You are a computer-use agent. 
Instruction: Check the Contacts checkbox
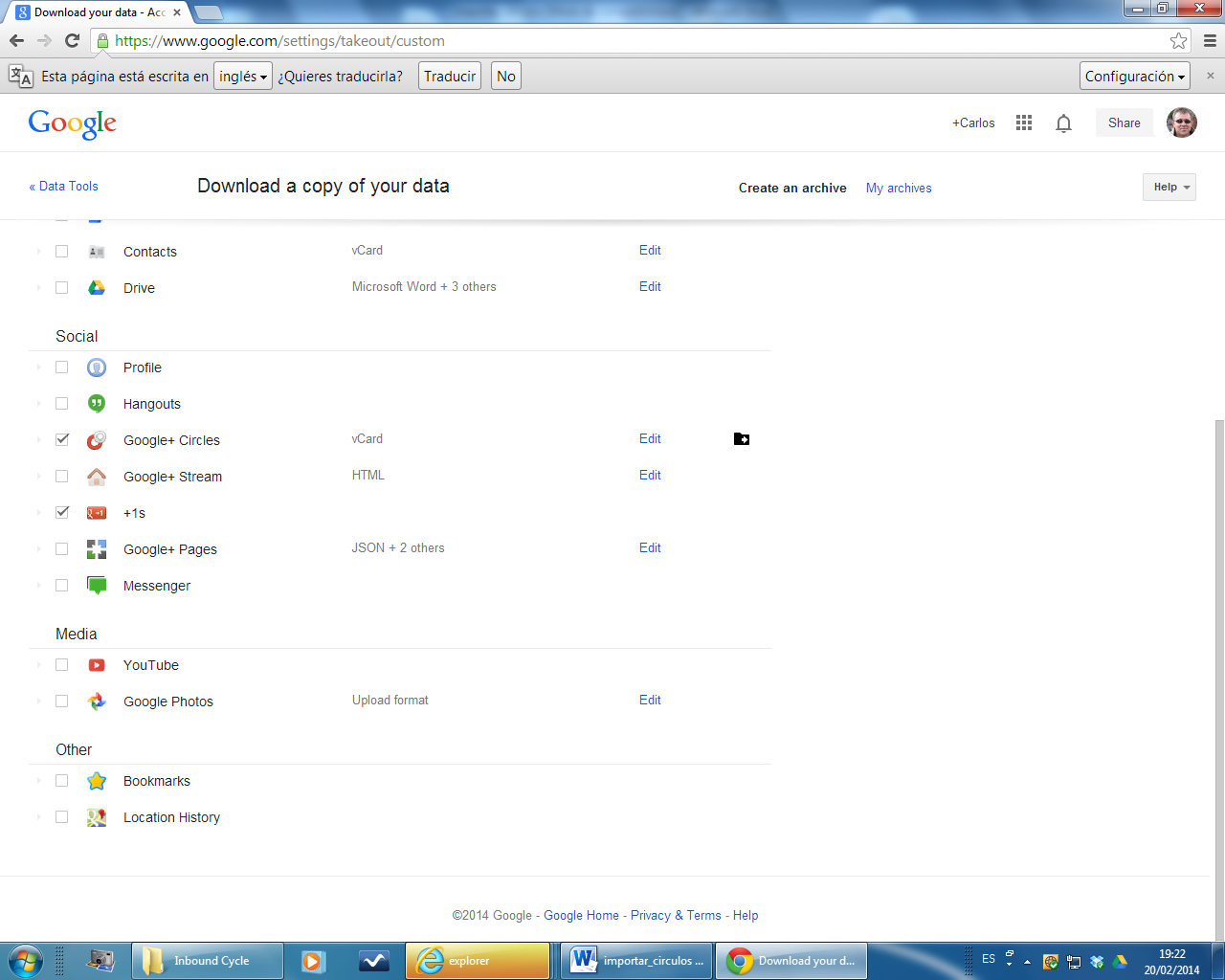pyautogui.click(x=62, y=251)
